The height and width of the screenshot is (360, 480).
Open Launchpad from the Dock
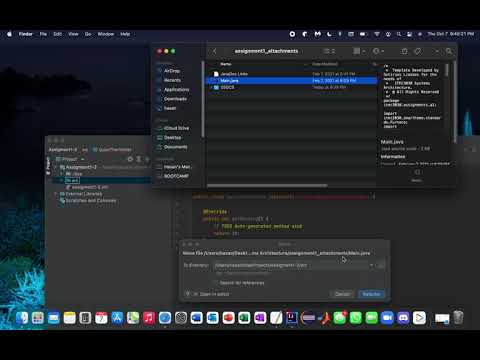[38, 318]
